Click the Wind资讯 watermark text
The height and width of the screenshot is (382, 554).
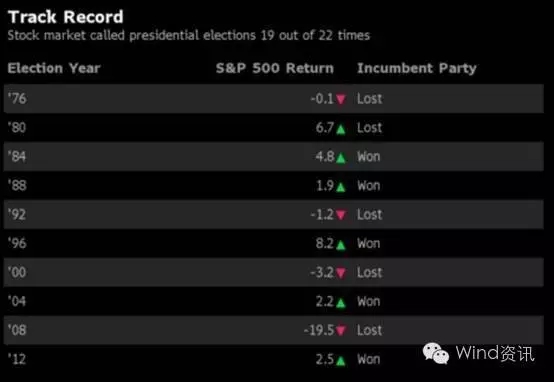(x=495, y=353)
